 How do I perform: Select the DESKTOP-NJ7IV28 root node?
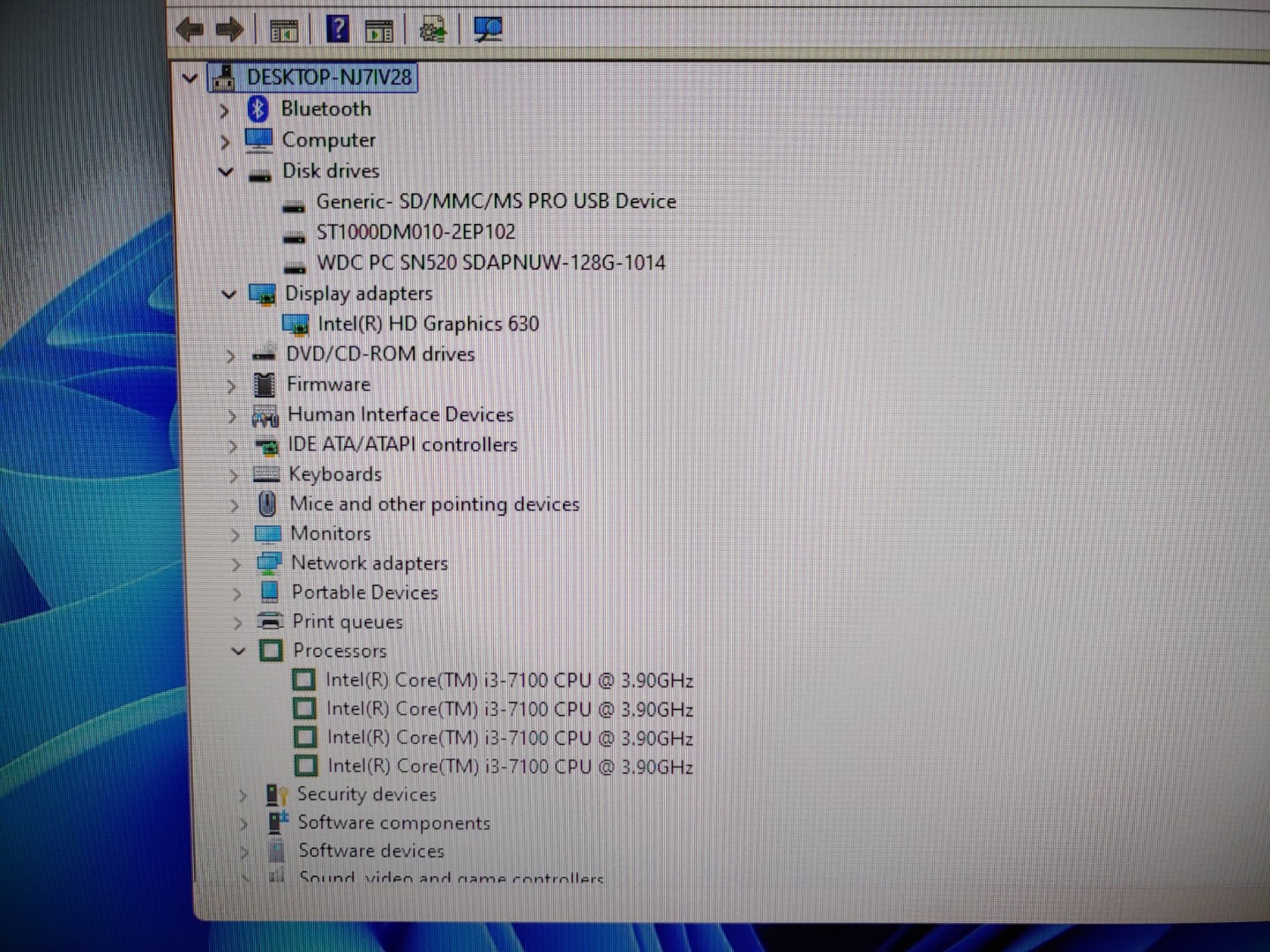click(x=328, y=78)
